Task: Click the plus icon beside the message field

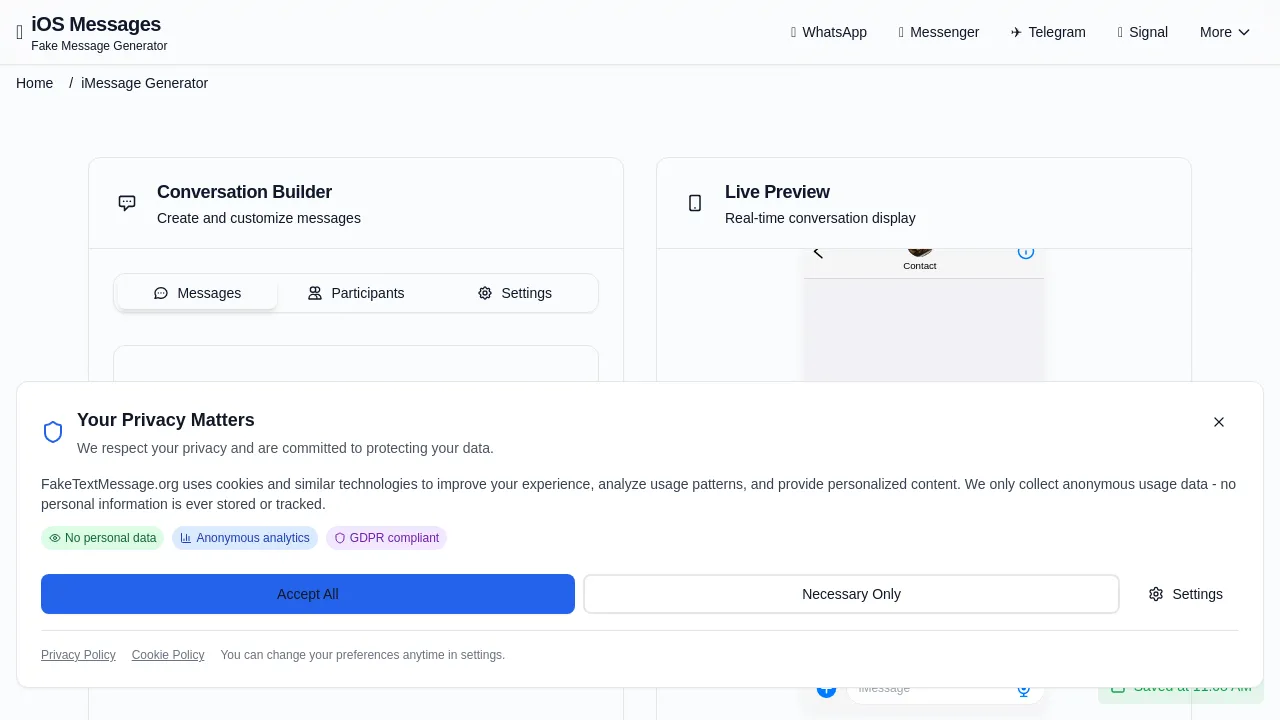Action: coord(826,691)
